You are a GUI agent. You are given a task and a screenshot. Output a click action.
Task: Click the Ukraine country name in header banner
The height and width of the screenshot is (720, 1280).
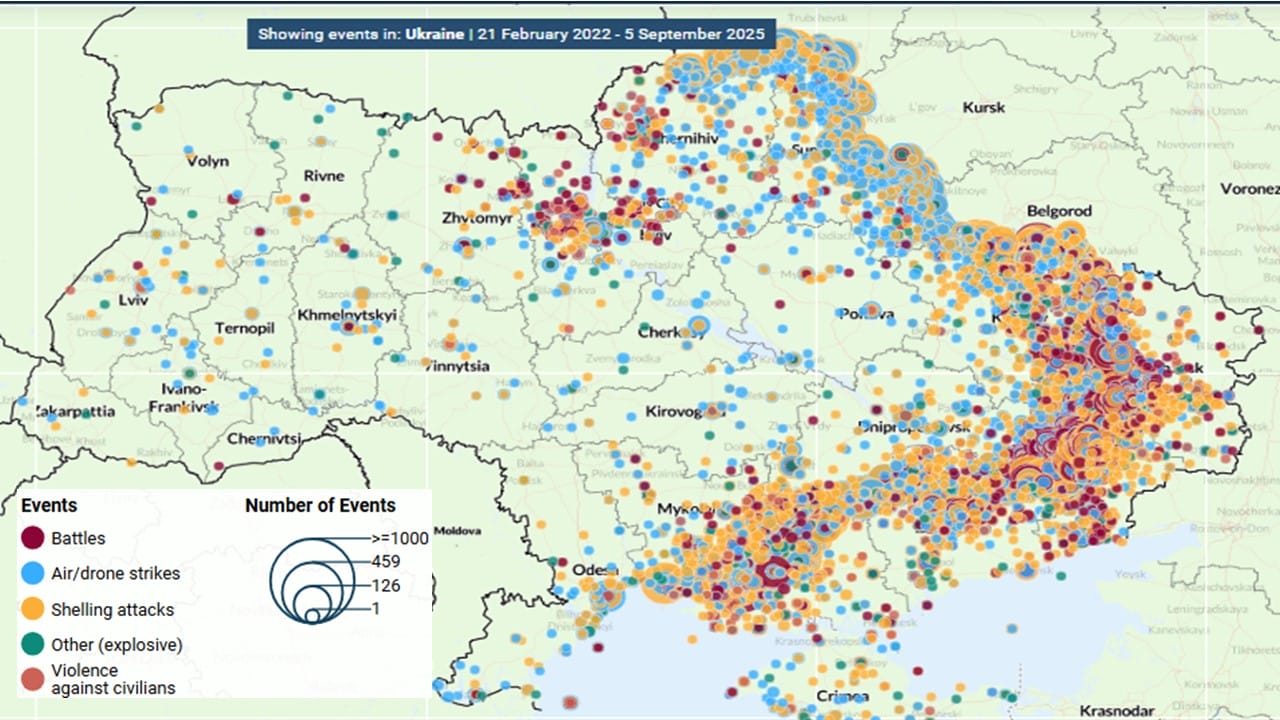tap(434, 34)
